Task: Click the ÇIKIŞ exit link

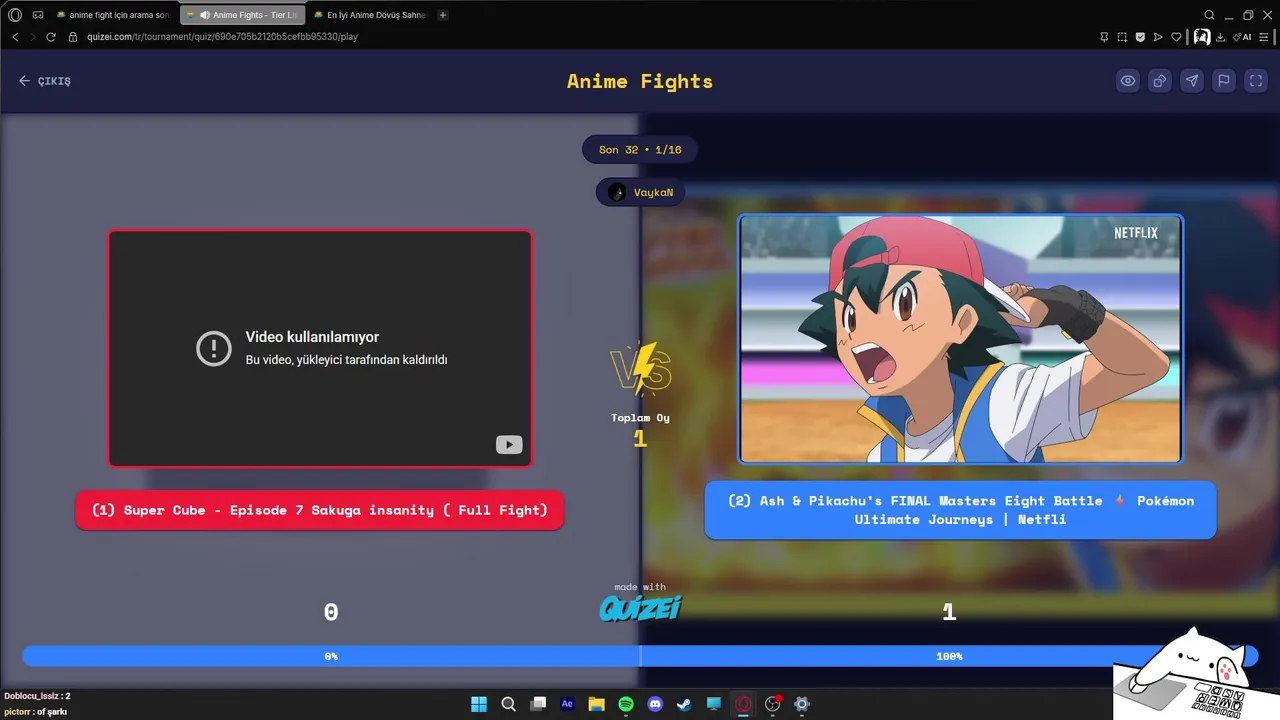Action: [x=45, y=81]
